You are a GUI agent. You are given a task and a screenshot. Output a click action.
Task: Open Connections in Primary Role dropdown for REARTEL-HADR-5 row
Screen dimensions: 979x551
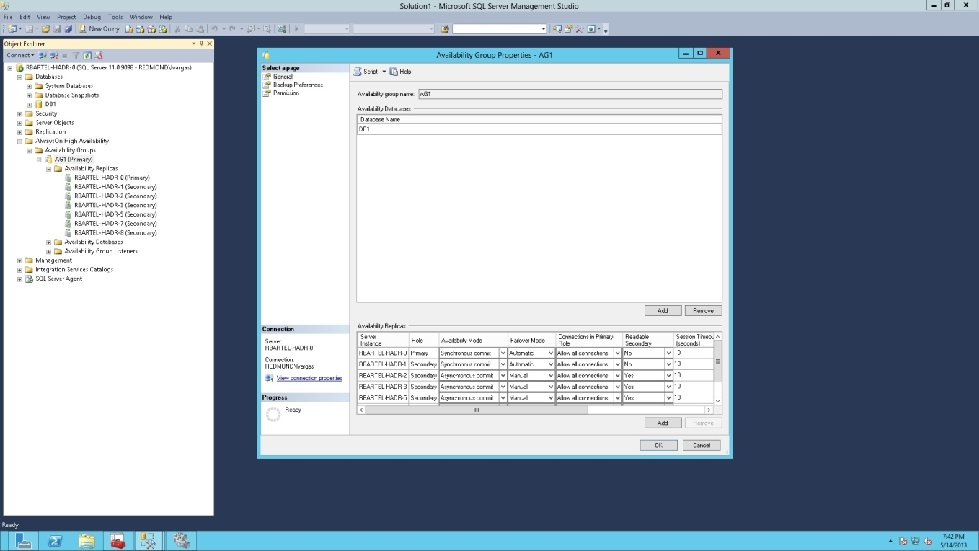(x=617, y=397)
